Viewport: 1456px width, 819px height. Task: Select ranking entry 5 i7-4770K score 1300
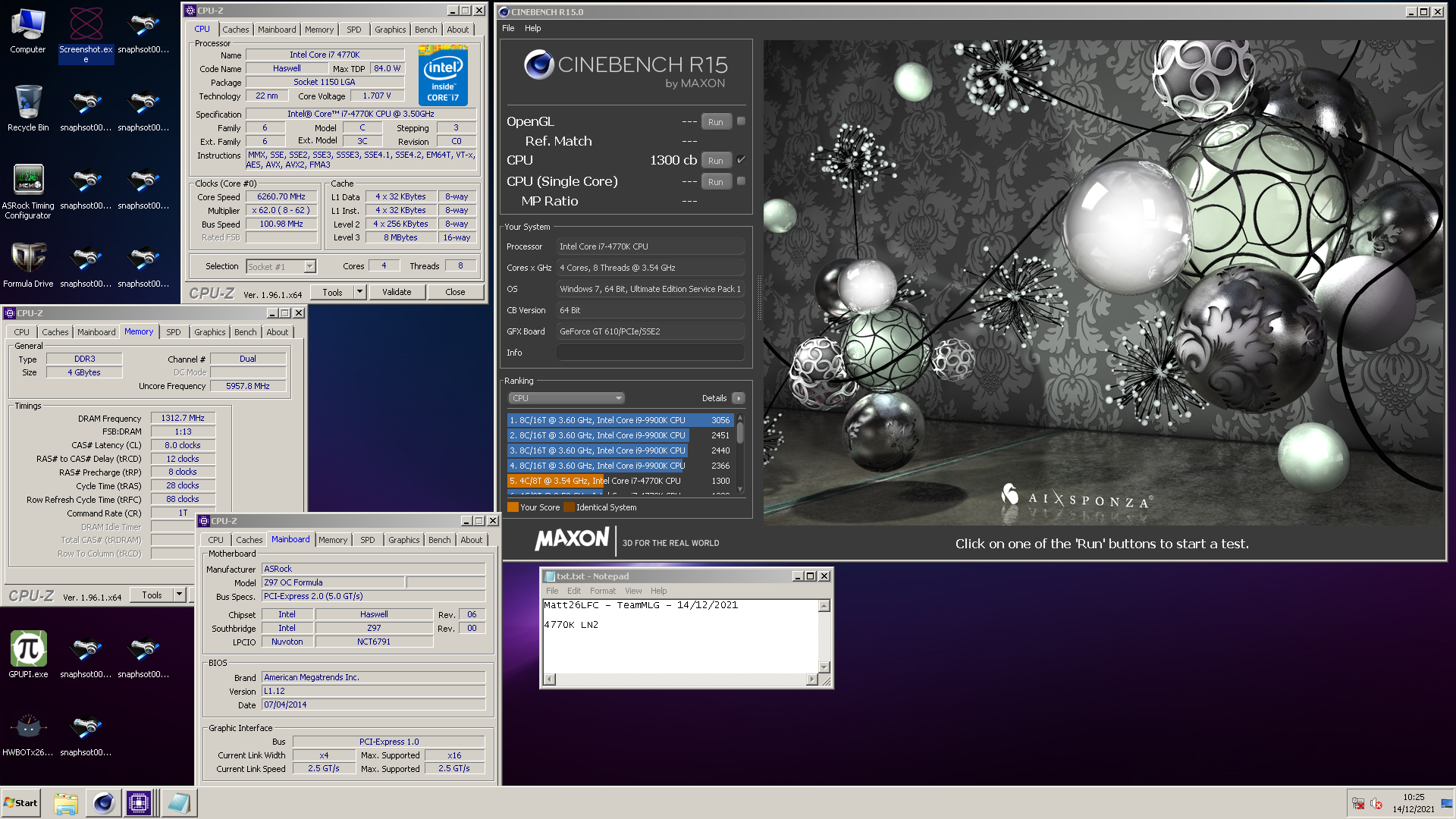(x=620, y=481)
